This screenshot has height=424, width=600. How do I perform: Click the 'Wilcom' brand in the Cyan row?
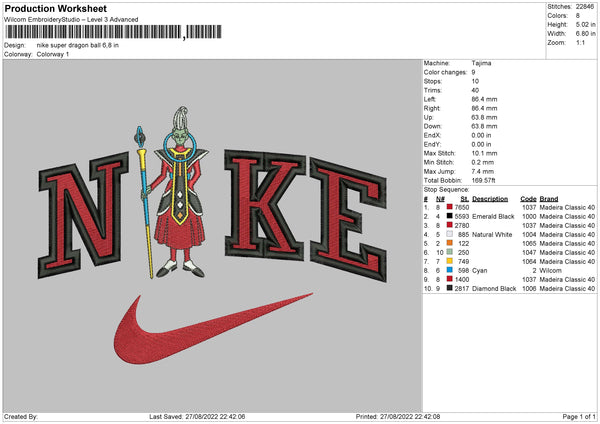pyautogui.click(x=551, y=271)
